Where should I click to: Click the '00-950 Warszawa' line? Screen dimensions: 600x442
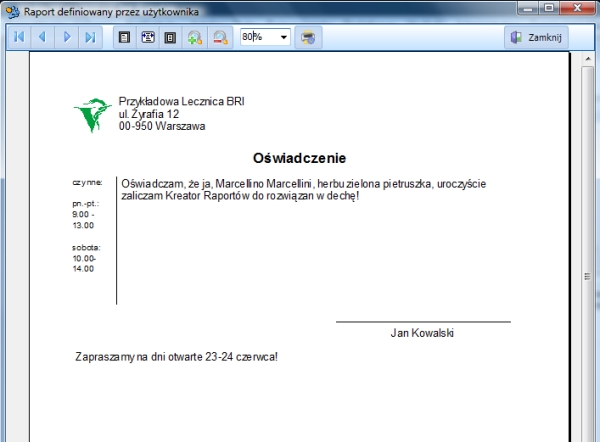pyautogui.click(x=162, y=126)
